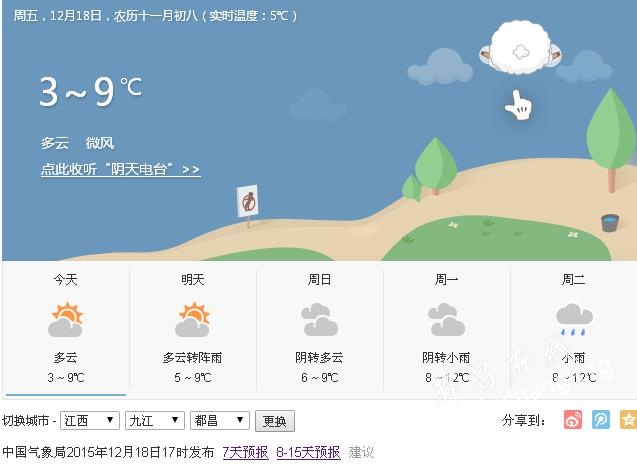
Task: Select the 周一 forecast tab
Action: point(446,329)
